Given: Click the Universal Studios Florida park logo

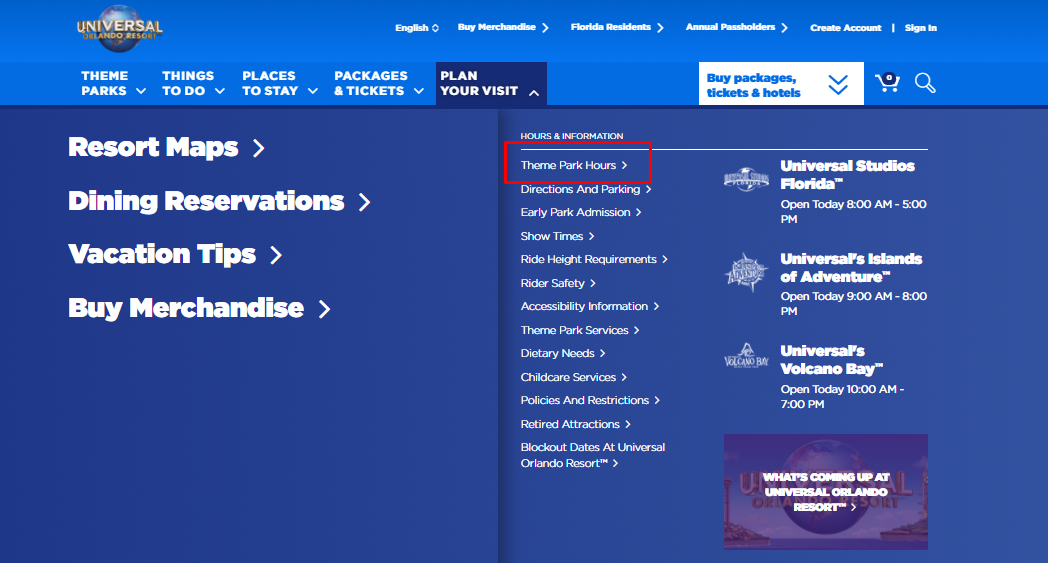Looking at the screenshot, I should click(x=748, y=180).
